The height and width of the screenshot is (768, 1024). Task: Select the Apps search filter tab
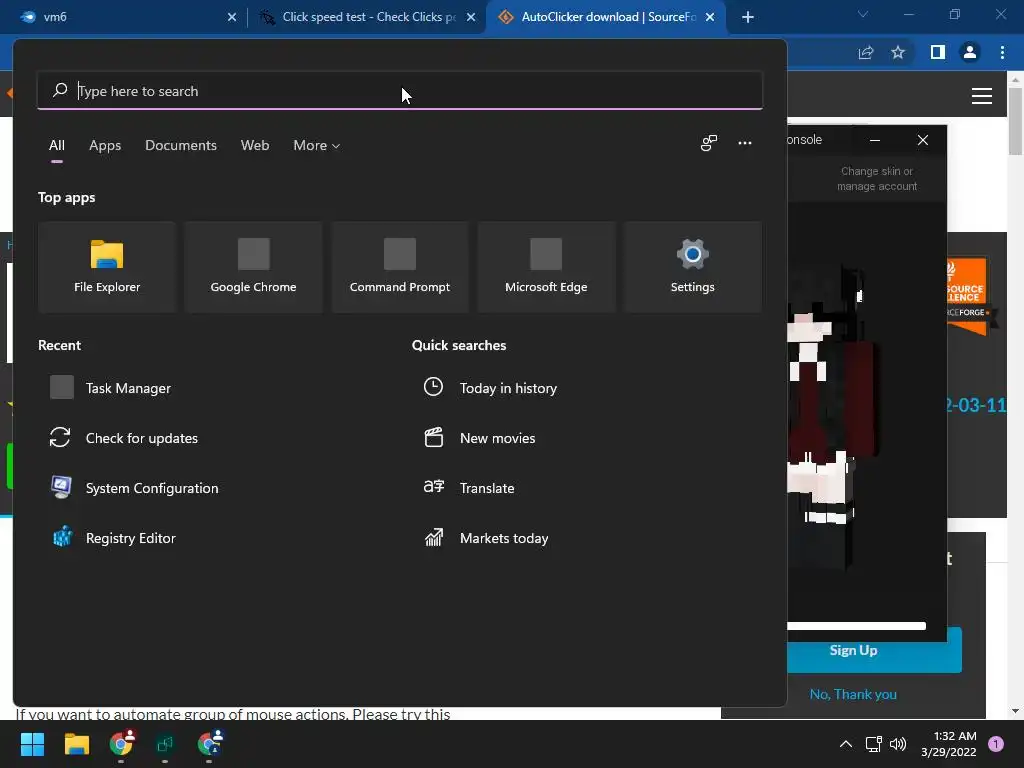coord(105,145)
